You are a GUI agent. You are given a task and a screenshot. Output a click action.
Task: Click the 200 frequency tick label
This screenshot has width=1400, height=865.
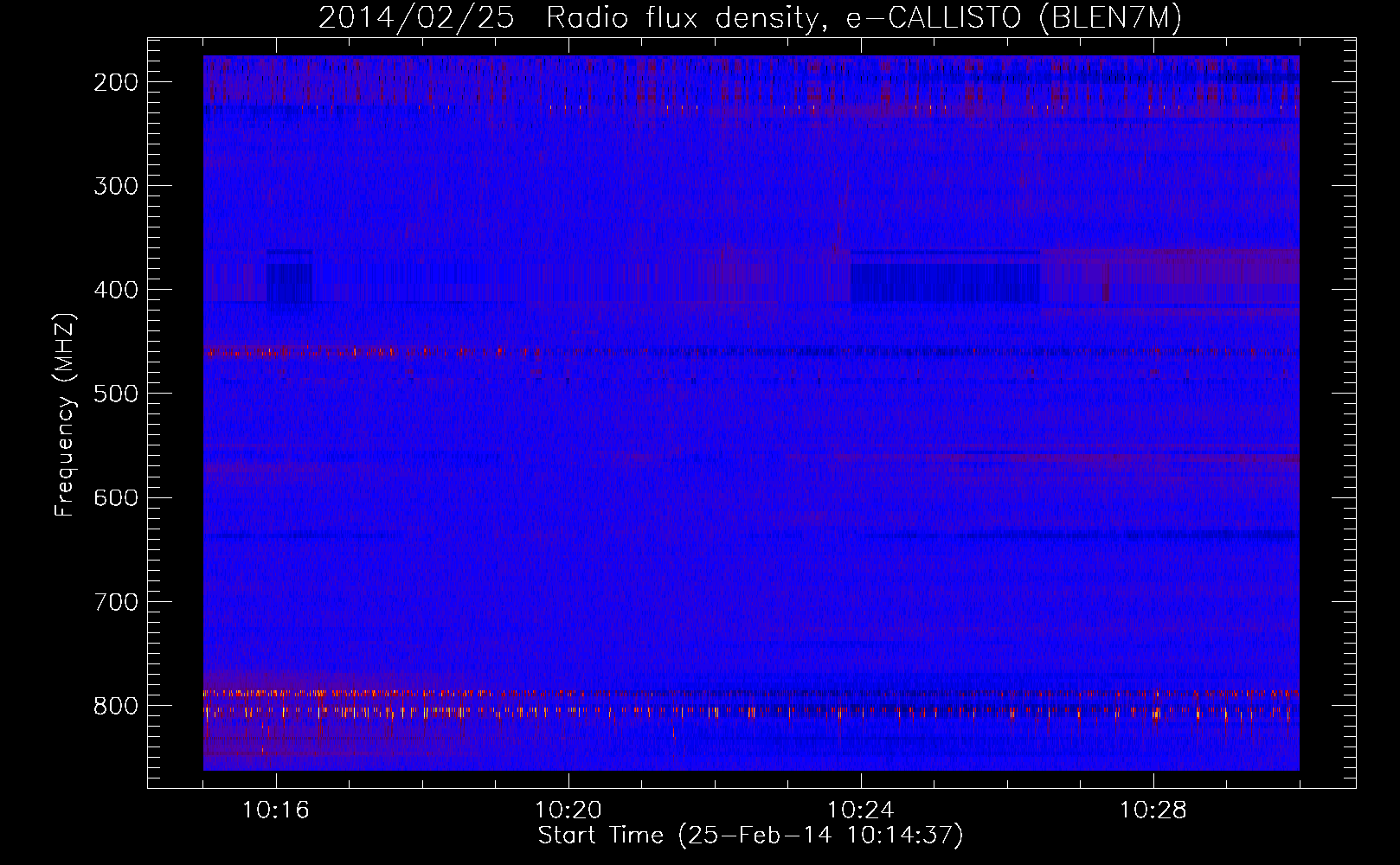[x=115, y=82]
